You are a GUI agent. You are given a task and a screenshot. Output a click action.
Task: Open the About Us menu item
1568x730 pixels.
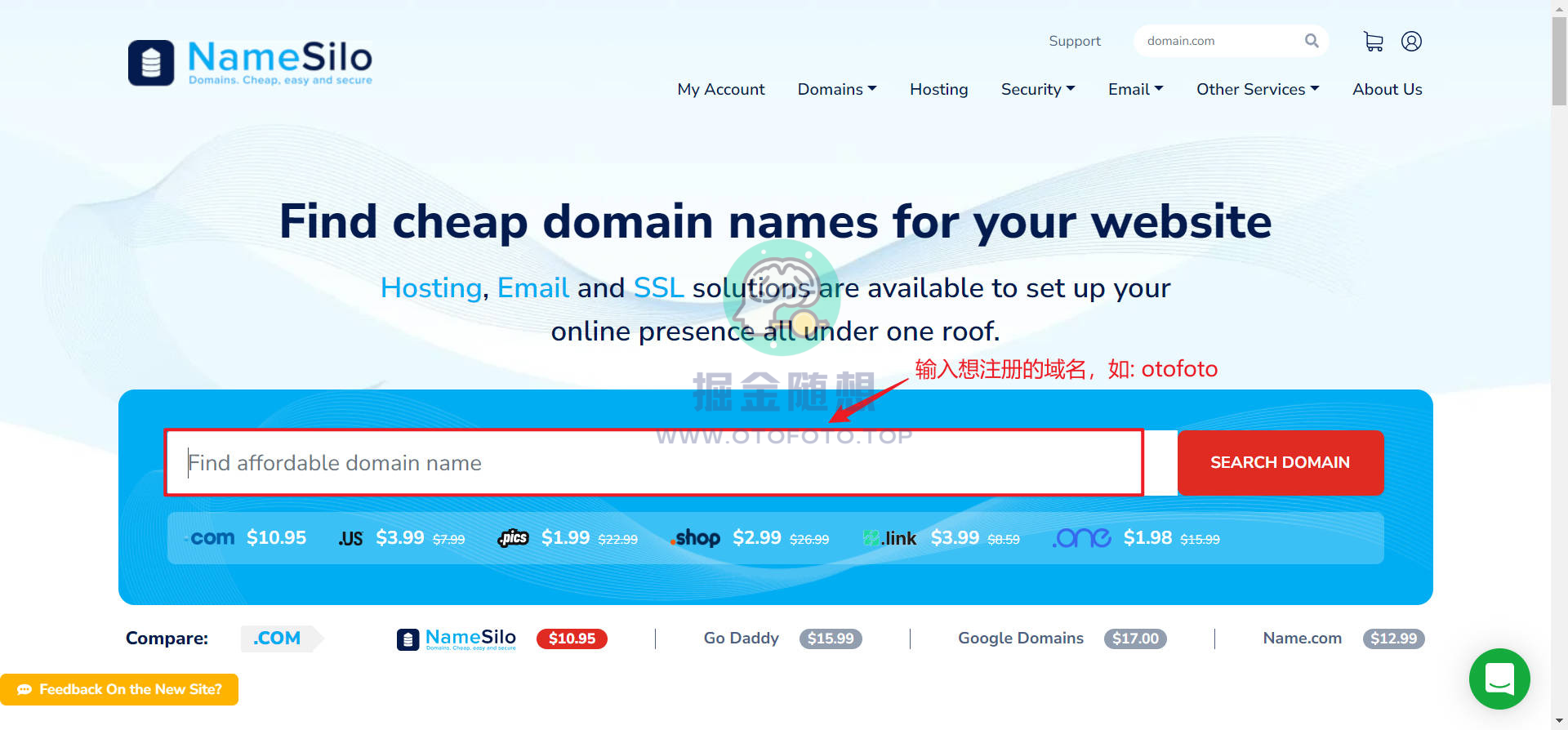(1387, 89)
